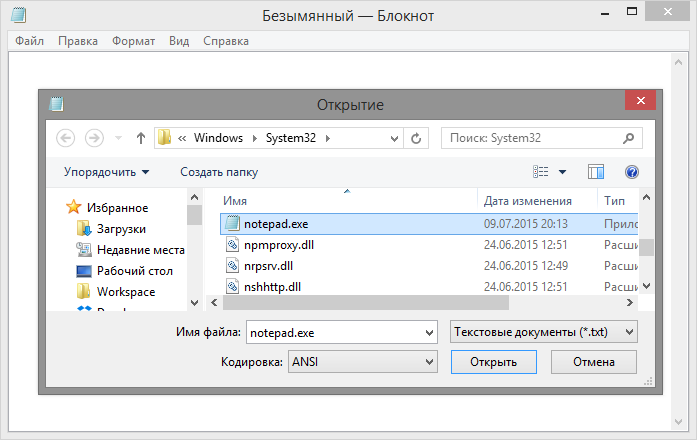Image resolution: width=697 pixels, height=440 pixels.
Task: Open Файл menu in Notepad
Action: [29, 41]
